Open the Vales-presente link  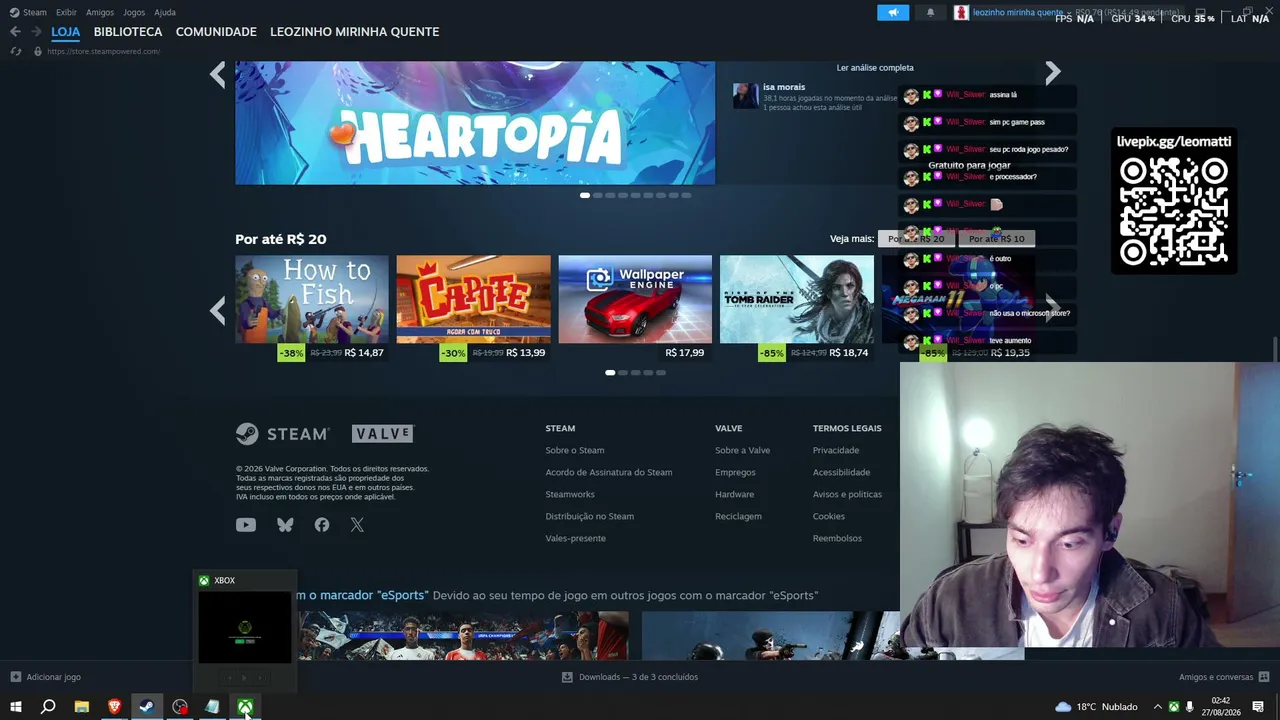(x=576, y=538)
